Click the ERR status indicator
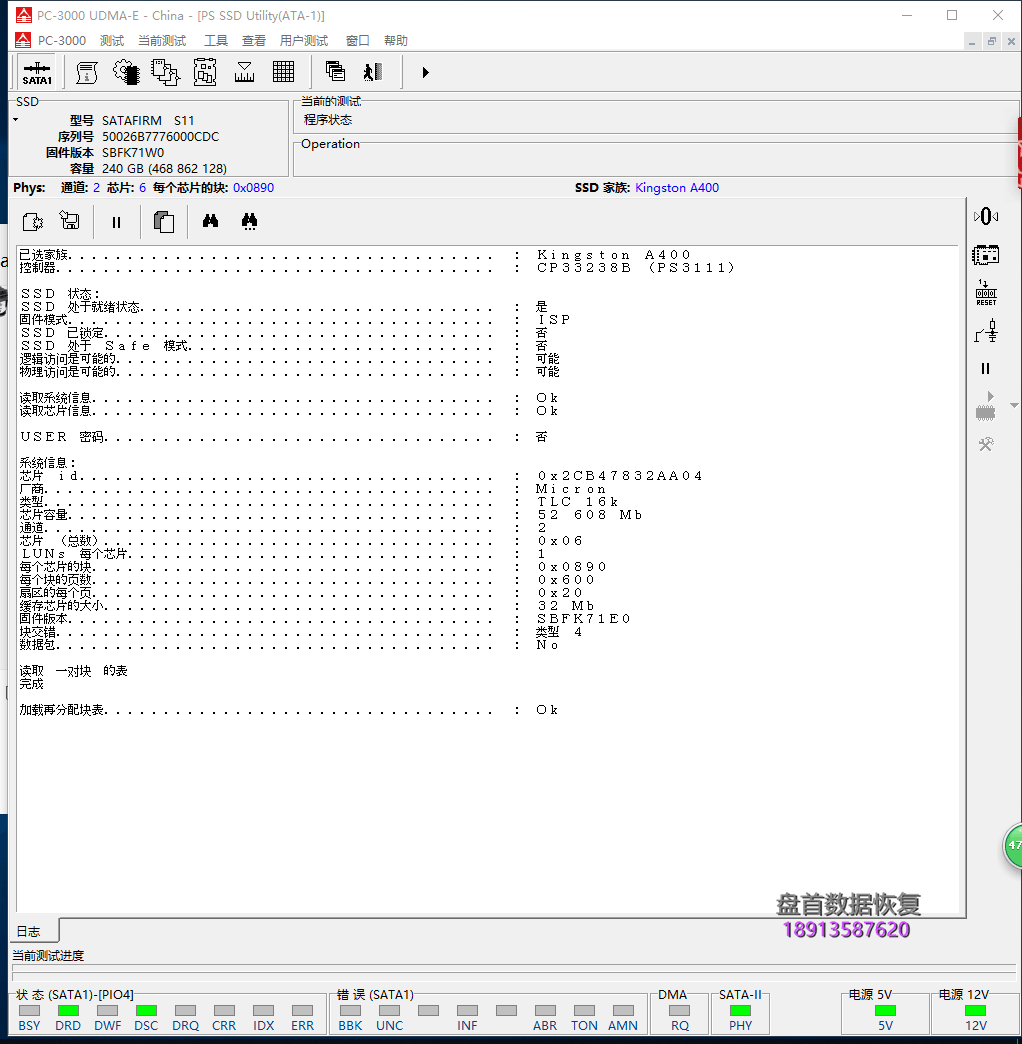 pyautogui.click(x=302, y=1011)
